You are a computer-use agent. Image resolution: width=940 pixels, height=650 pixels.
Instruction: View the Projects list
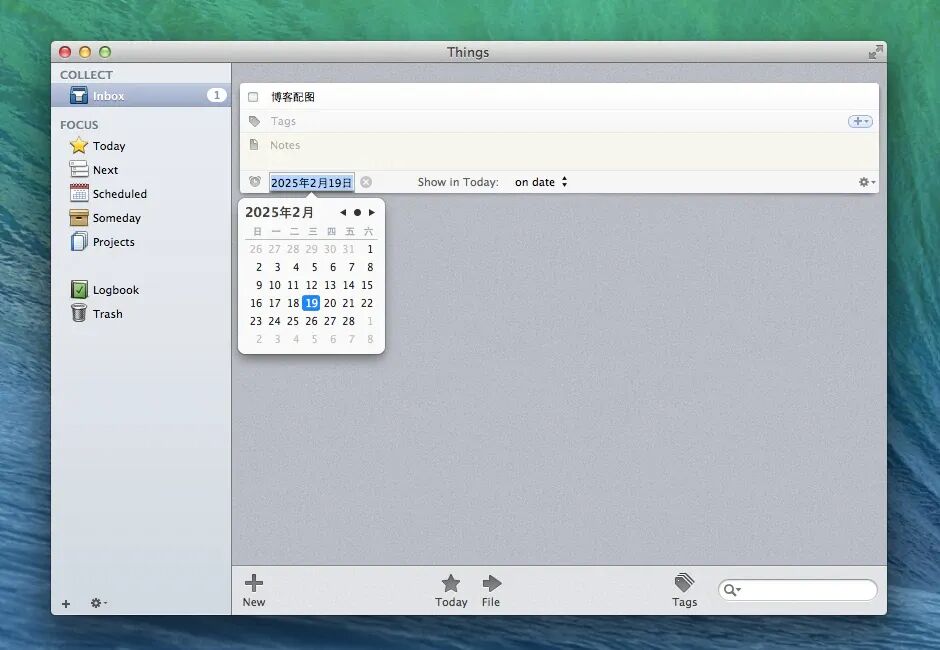(x=103, y=242)
